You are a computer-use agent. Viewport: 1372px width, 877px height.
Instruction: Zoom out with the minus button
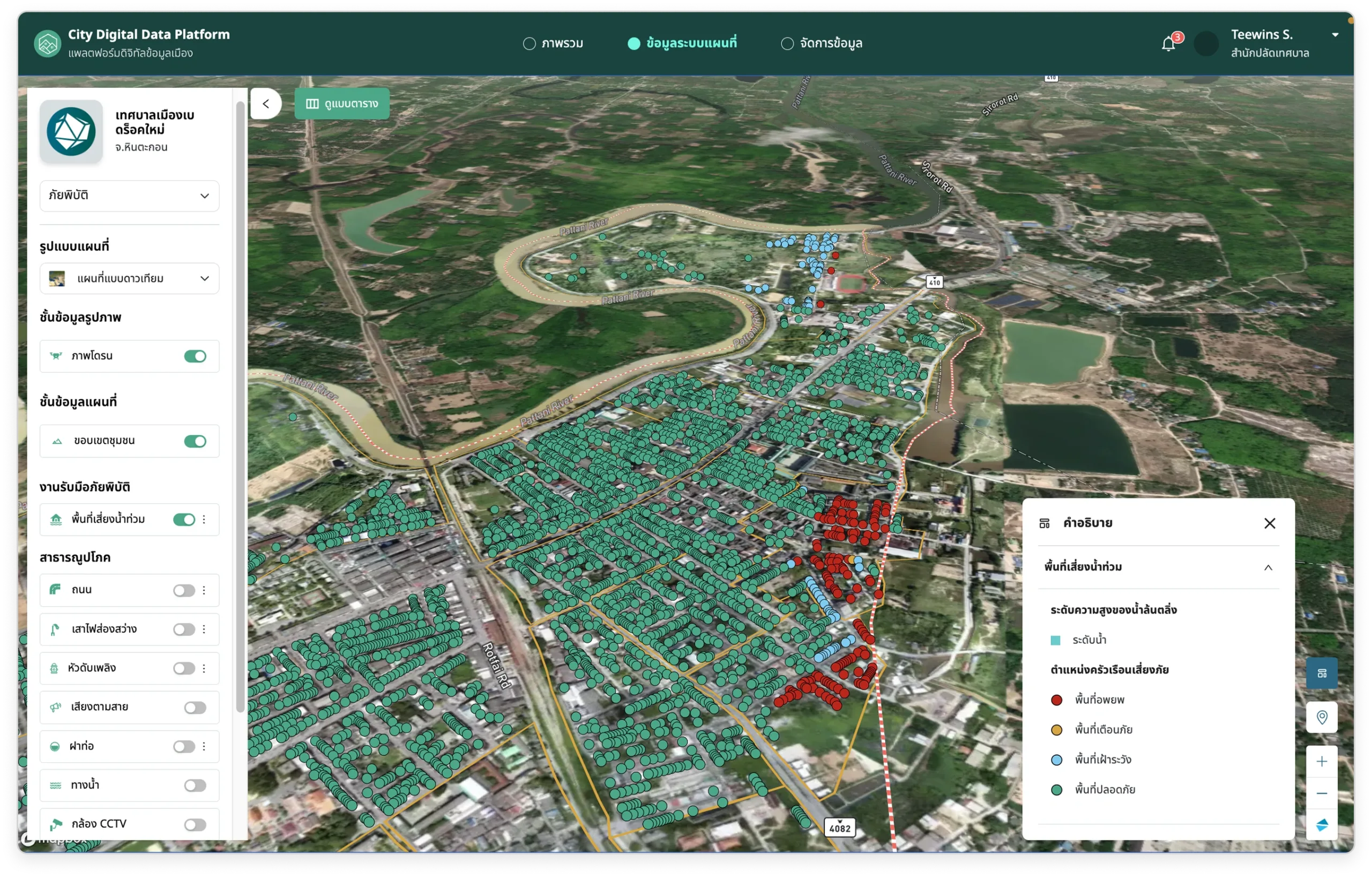[x=1322, y=793]
